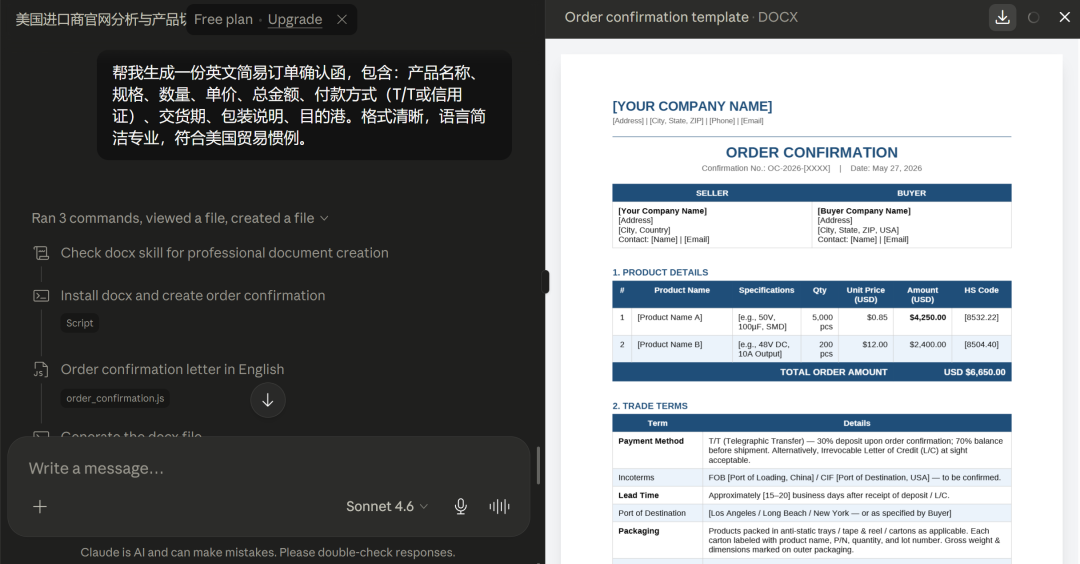The height and width of the screenshot is (564, 1080).
Task: Focus the Write a message input field
Action: [x=269, y=468]
